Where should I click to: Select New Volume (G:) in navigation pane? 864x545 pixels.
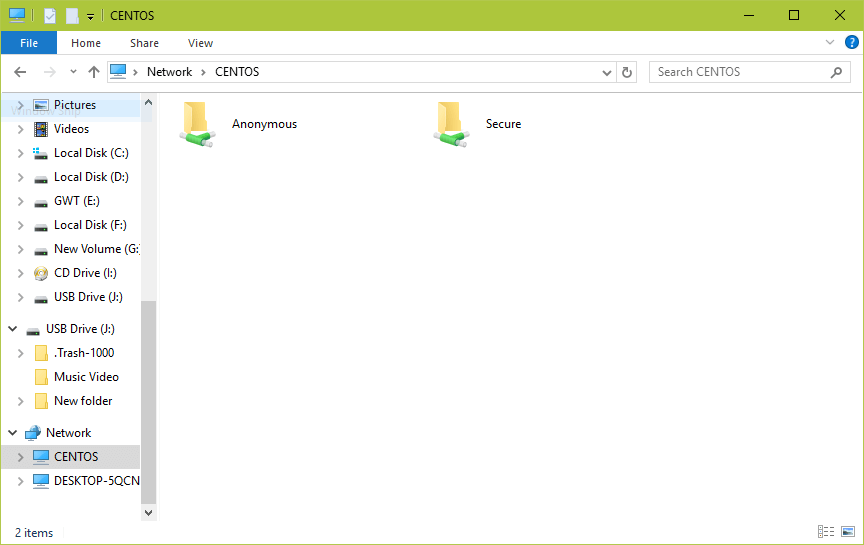pos(96,249)
